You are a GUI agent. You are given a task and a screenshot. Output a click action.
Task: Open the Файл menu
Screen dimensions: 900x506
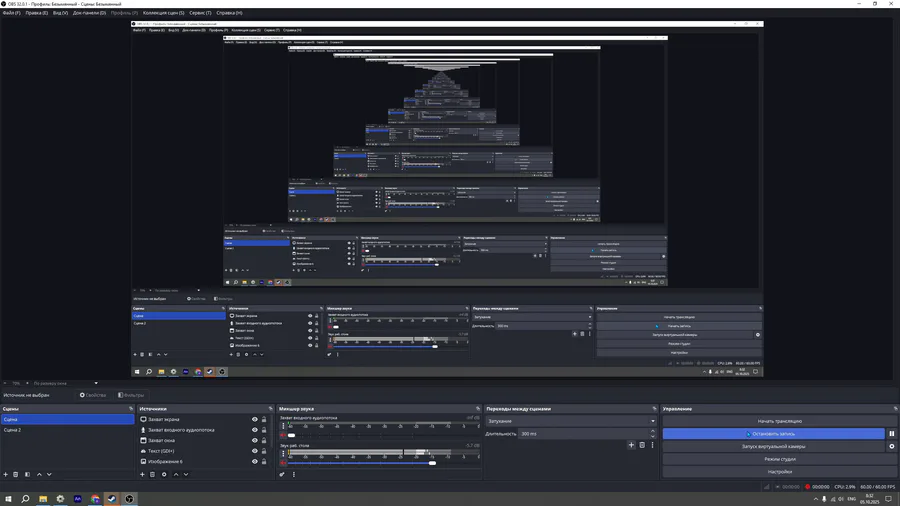(x=11, y=13)
